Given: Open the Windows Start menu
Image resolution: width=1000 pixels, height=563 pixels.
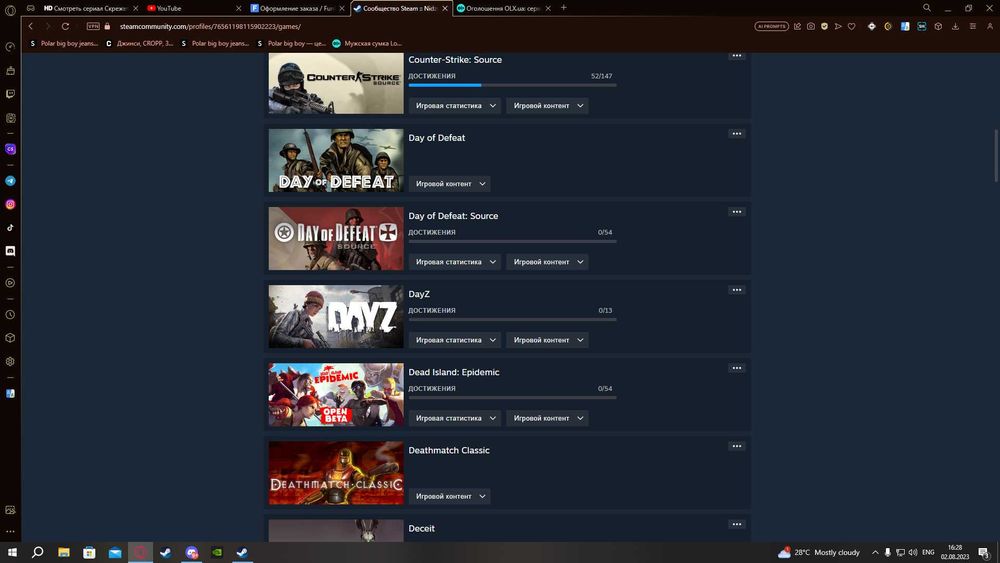Looking at the screenshot, I should (x=12, y=552).
